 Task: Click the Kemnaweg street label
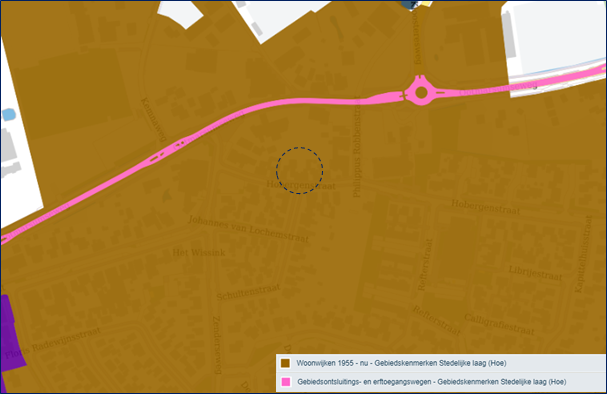[x=154, y=120]
